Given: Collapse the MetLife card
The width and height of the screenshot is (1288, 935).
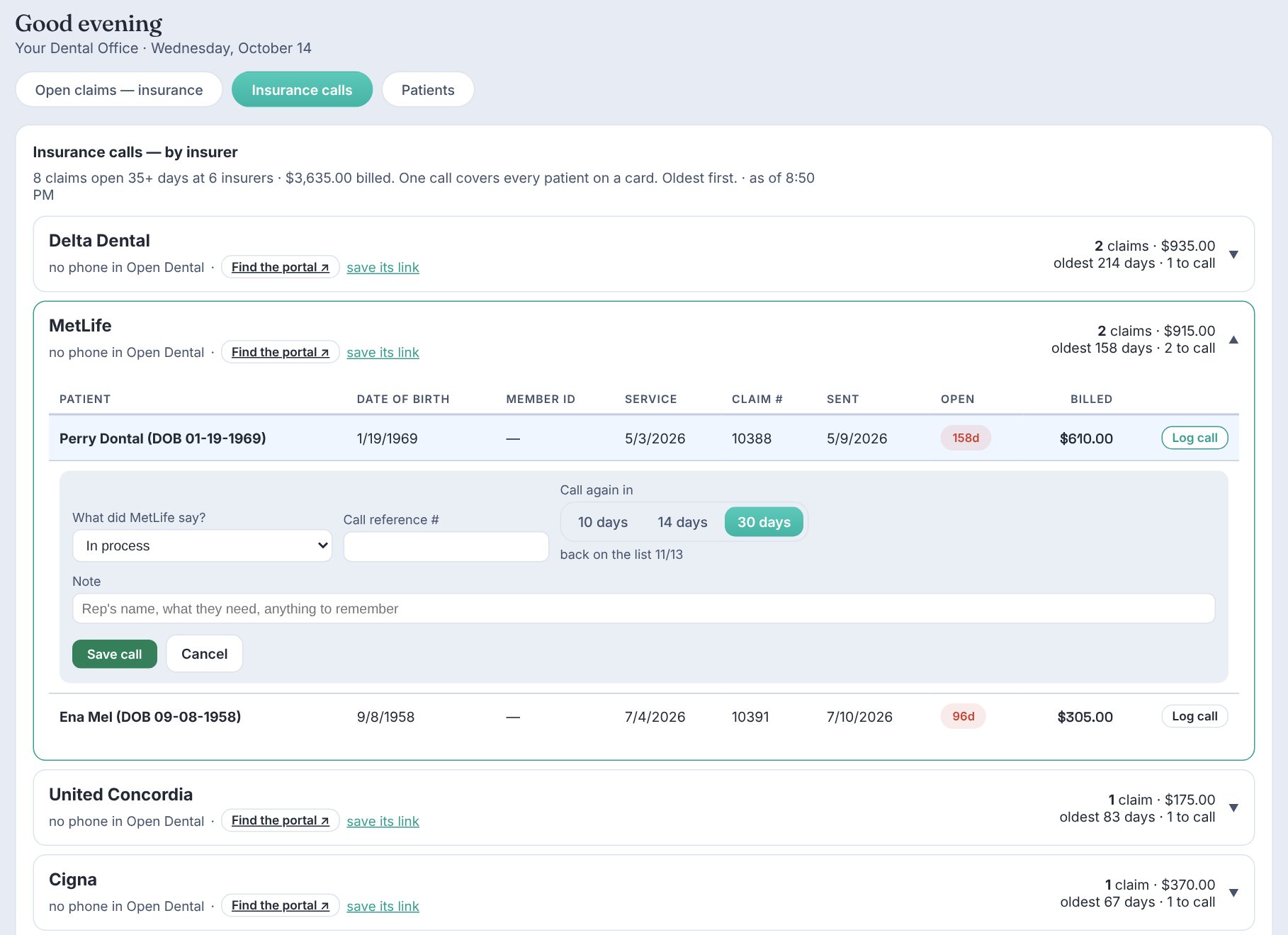Looking at the screenshot, I should pos(1233,339).
